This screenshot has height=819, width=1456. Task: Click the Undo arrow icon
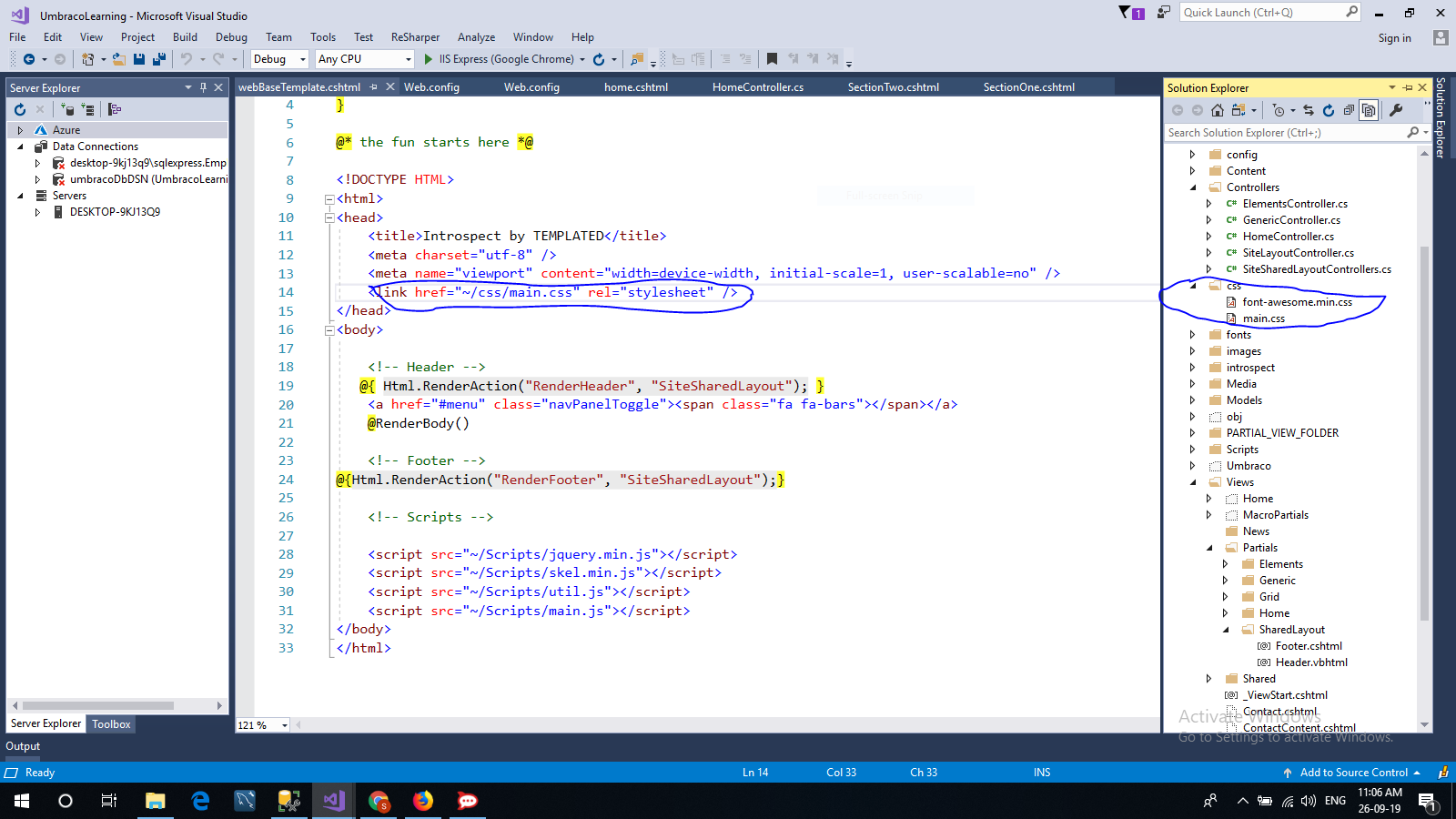186,59
